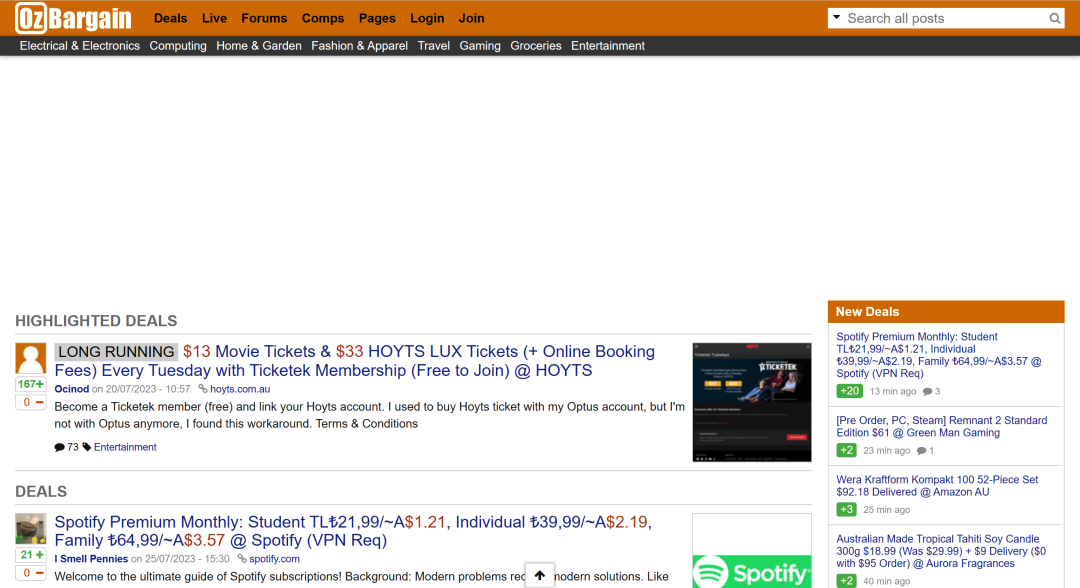Click the +3 badge on Wera Kraftform deal
This screenshot has width=1080, height=588.
coord(847,510)
